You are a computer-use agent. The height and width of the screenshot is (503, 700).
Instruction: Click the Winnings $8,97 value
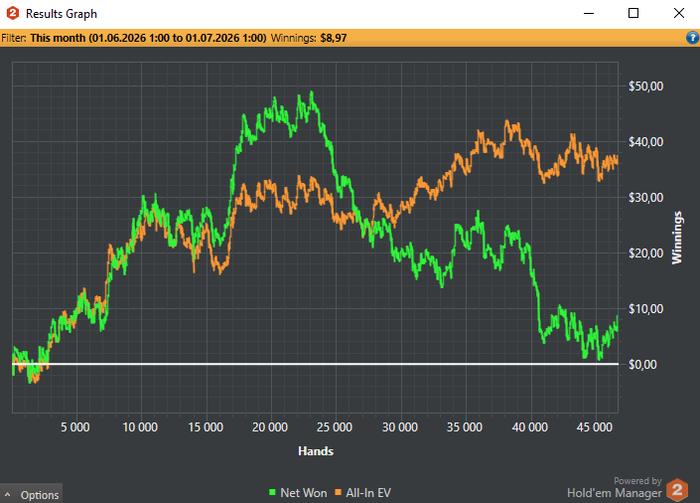[x=333, y=38]
